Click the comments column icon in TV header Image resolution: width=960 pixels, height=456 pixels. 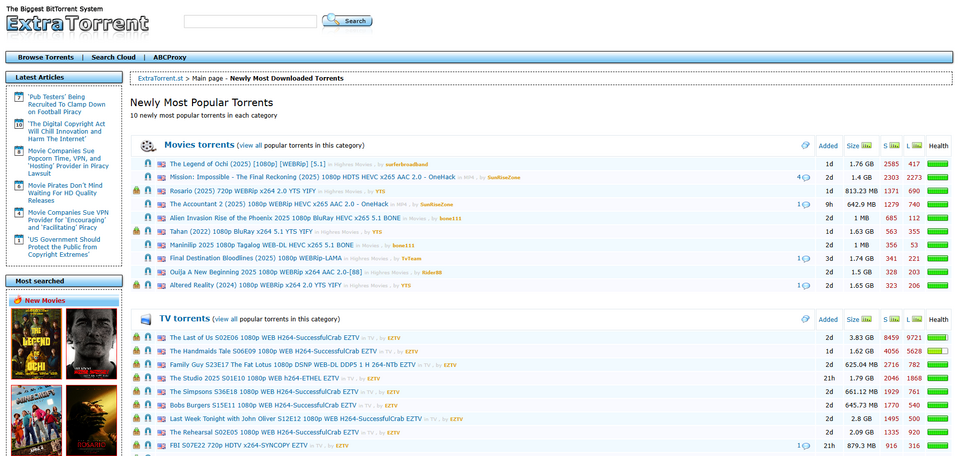tap(806, 320)
